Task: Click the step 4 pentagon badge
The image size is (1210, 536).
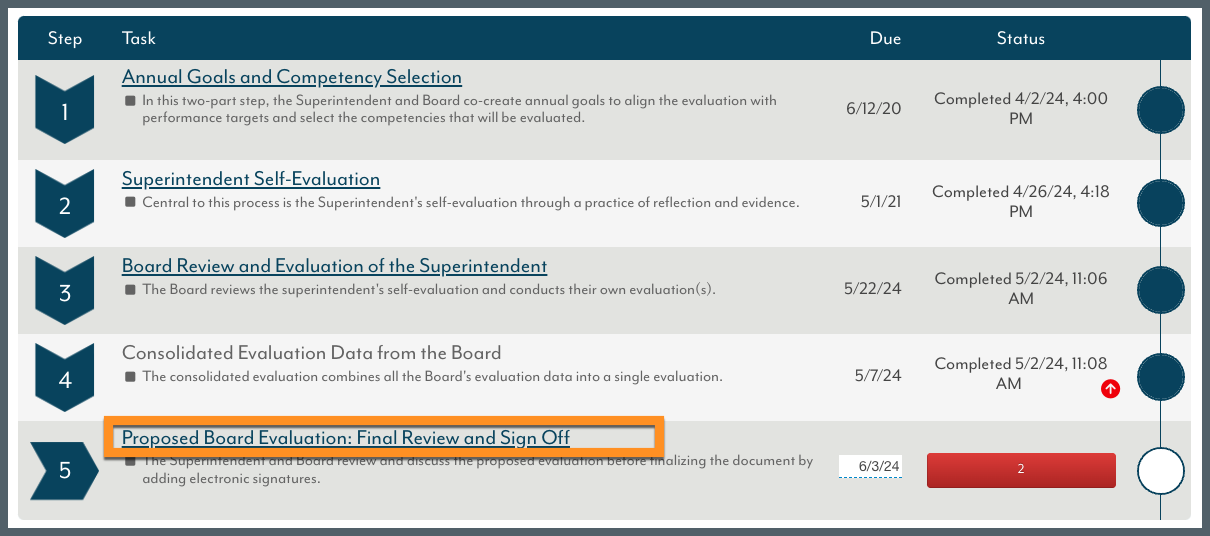Action: [65, 379]
